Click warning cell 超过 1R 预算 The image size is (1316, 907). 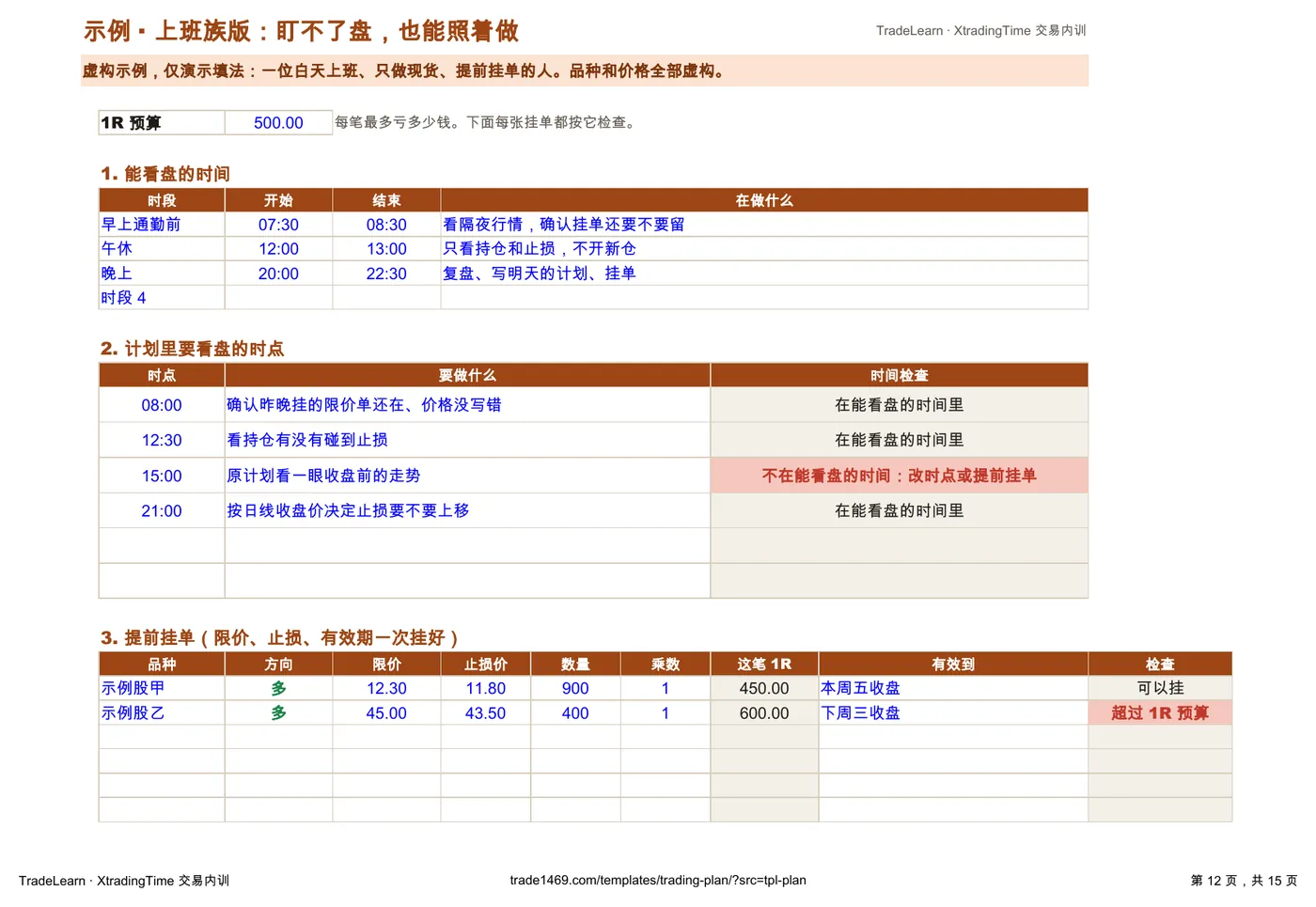click(x=1160, y=713)
